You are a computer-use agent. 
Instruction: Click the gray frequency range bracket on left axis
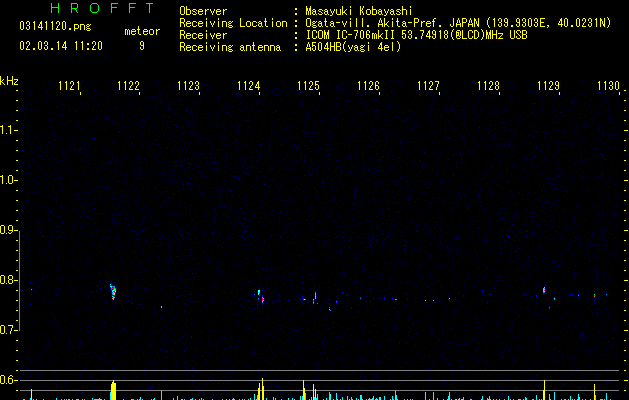[20, 281]
